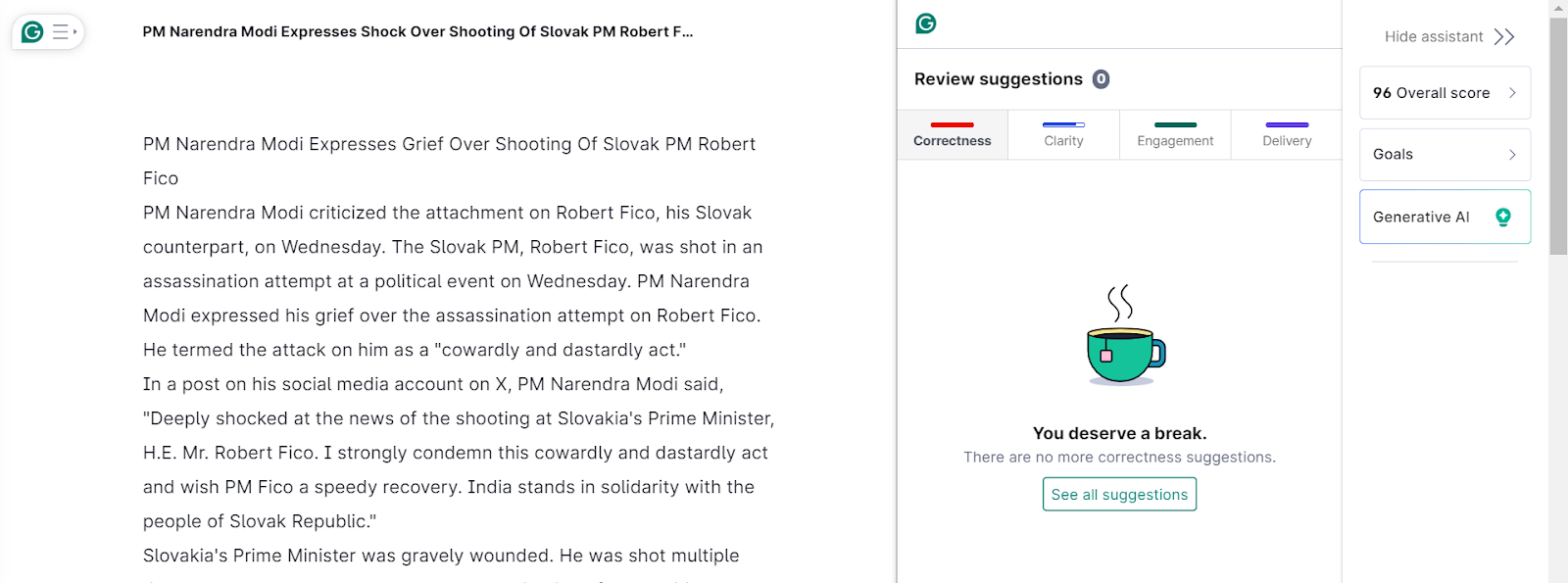The image size is (1568, 583).
Task: Open the Generative AI button
Action: click(1445, 217)
